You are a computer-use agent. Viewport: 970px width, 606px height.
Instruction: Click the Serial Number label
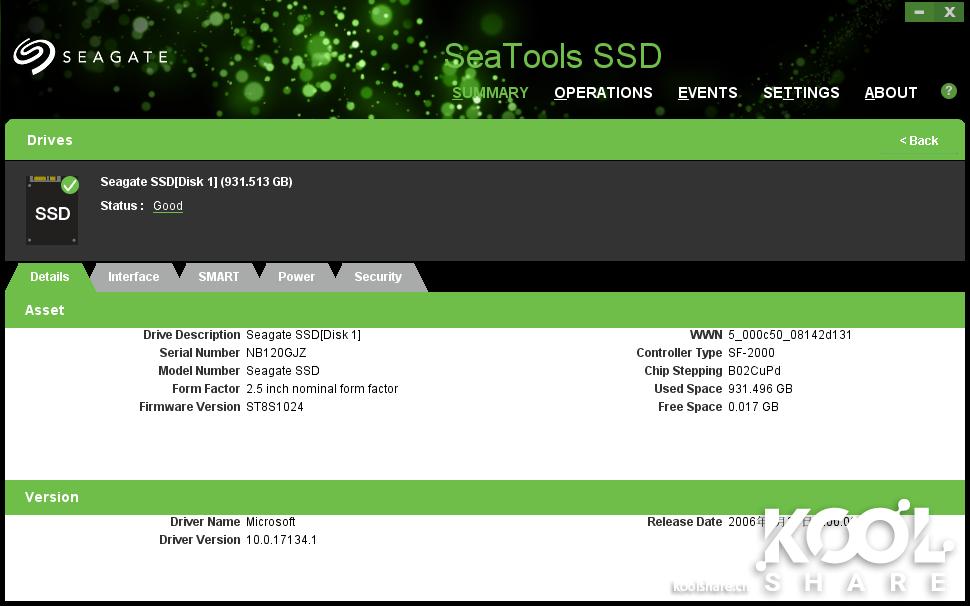(x=199, y=352)
